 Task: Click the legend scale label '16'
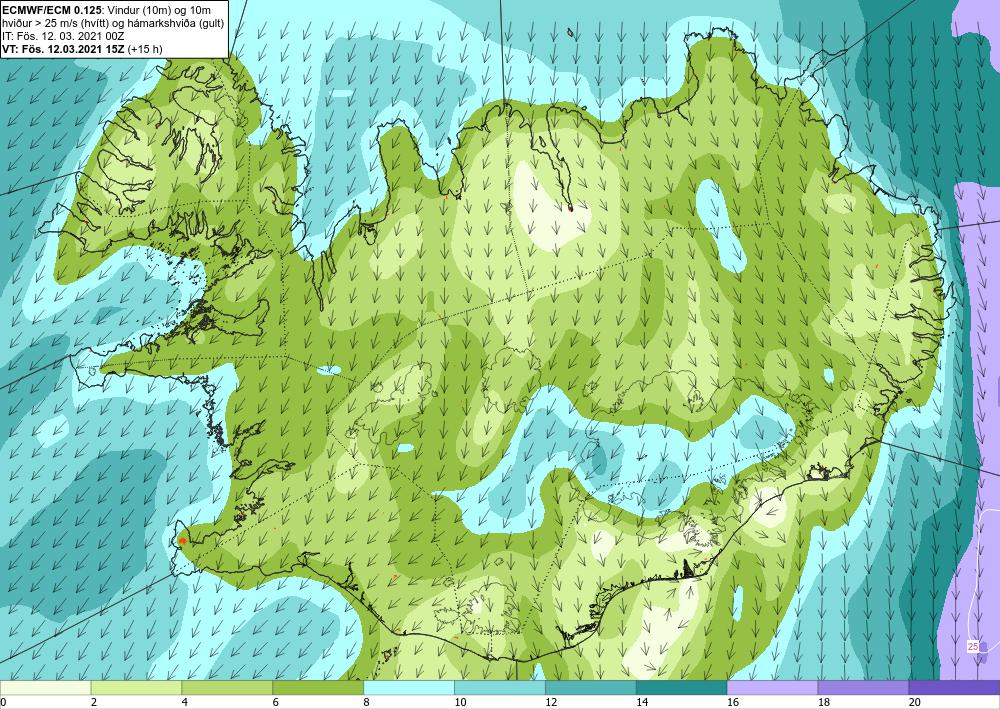[733, 703]
